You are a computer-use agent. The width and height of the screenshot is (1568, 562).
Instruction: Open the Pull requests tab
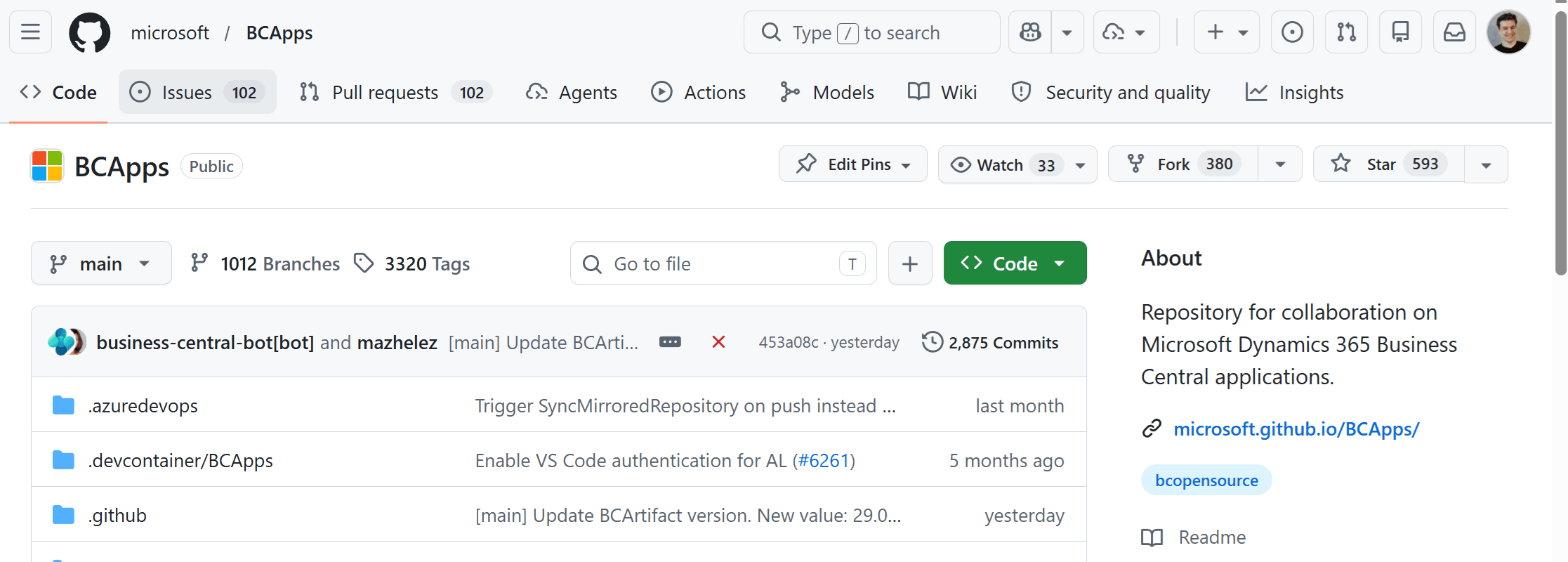(x=396, y=92)
